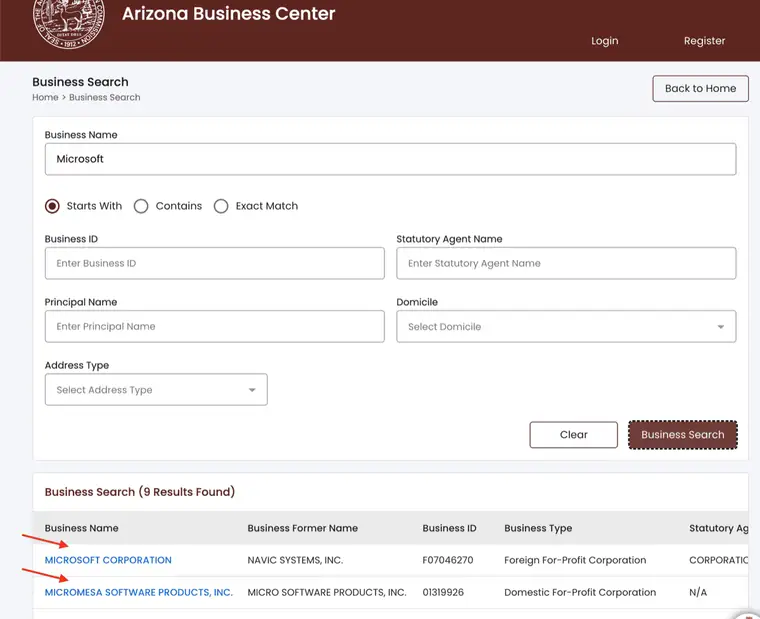The image size is (760, 619).
Task: Click the Arizona Business Center title
Action: click(228, 14)
